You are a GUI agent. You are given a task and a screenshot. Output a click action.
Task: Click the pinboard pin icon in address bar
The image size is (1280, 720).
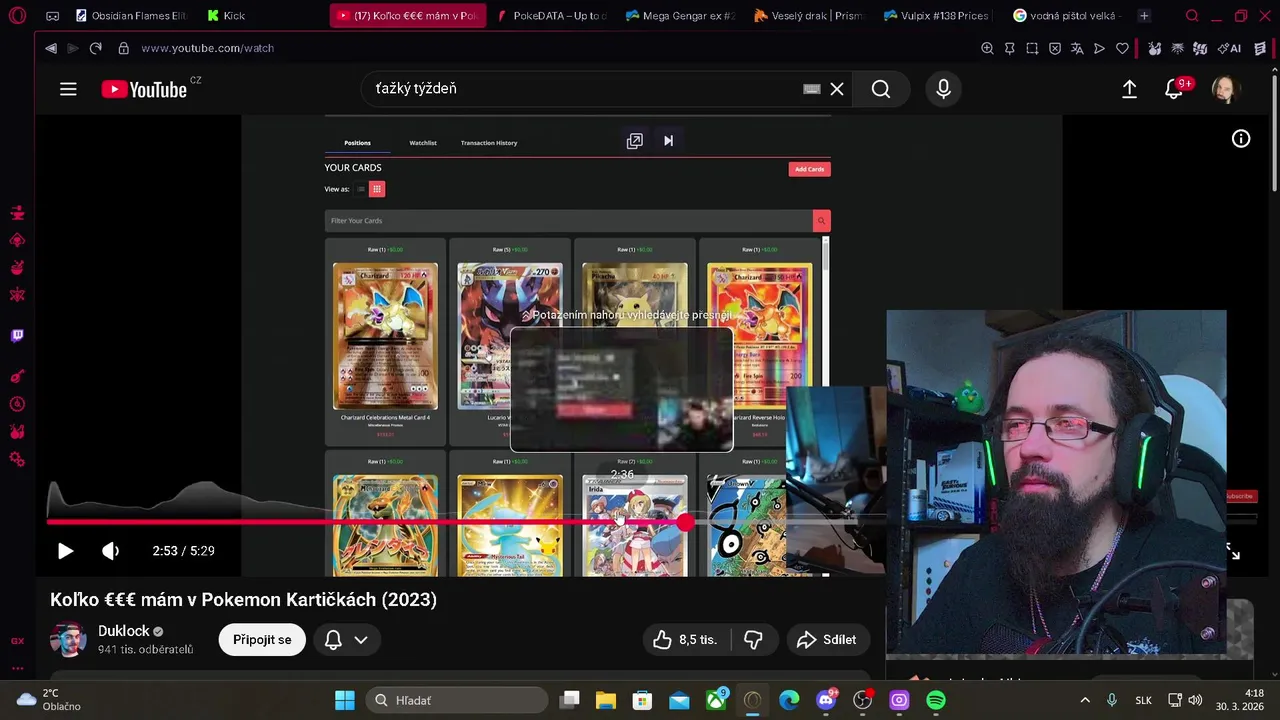[x=1010, y=48]
